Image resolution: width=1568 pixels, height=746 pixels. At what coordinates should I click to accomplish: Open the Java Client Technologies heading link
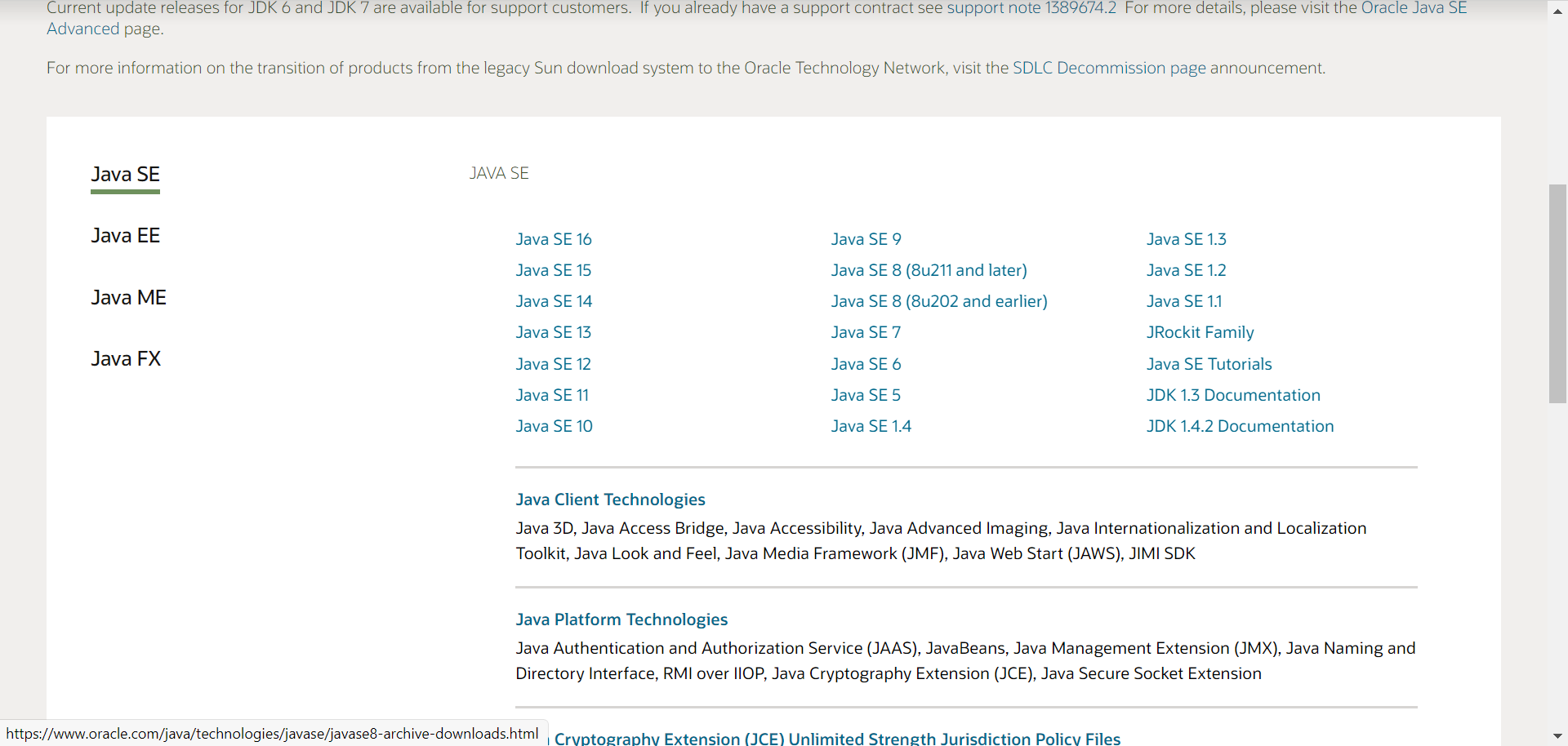[610, 500]
